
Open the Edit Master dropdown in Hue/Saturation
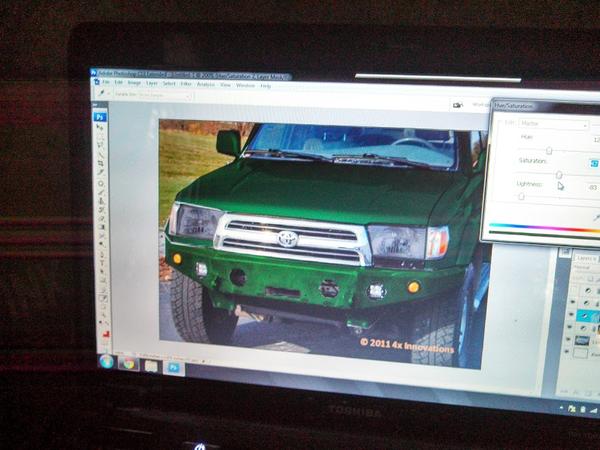pos(553,124)
